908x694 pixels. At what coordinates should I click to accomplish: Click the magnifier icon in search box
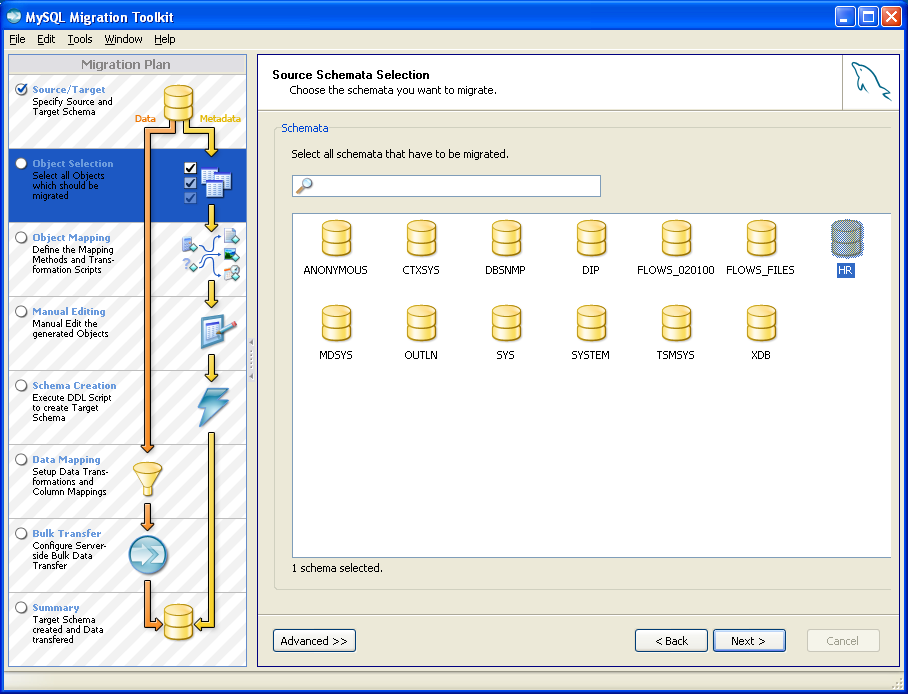pos(304,185)
